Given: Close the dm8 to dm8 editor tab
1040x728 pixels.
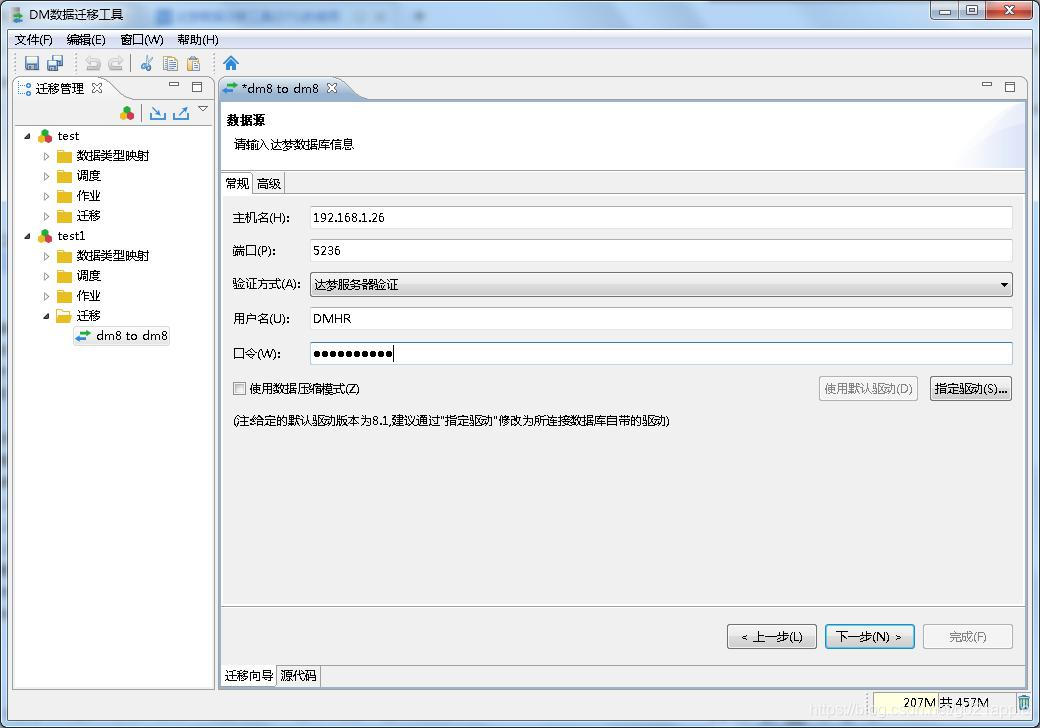Looking at the screenshot, I should [332, 88].
